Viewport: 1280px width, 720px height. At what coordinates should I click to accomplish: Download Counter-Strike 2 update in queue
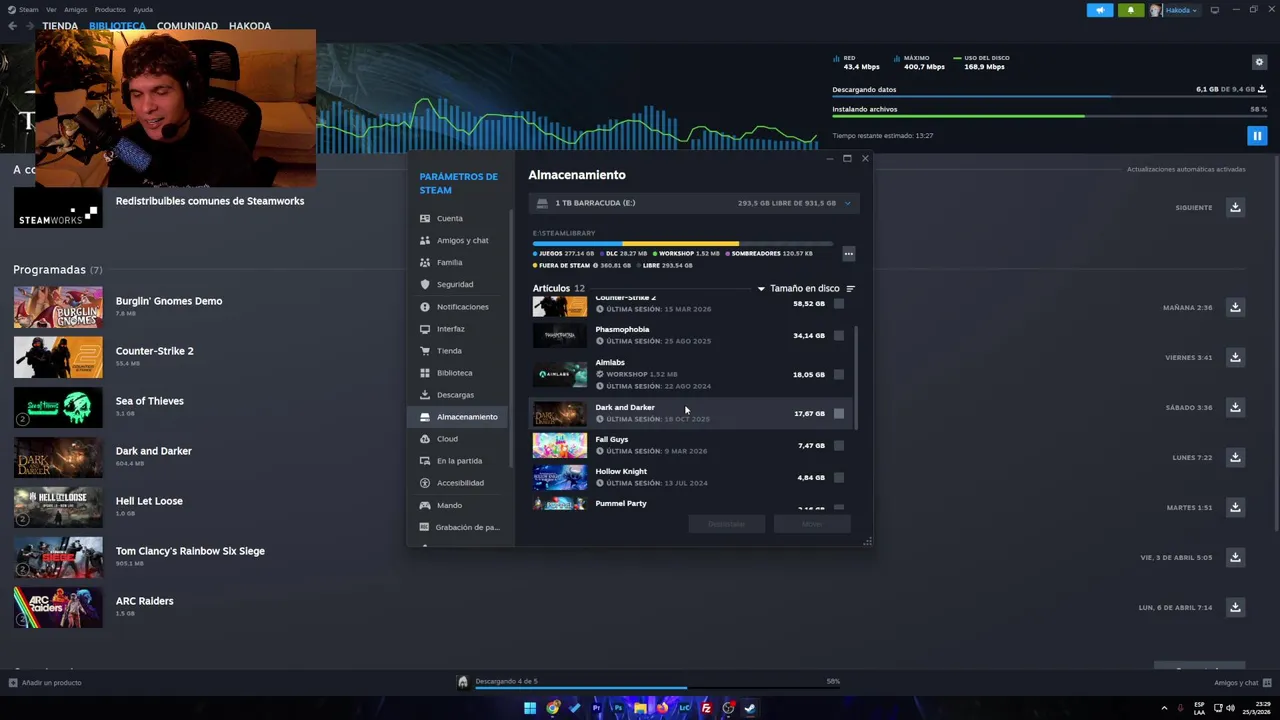pos(1235,357)
